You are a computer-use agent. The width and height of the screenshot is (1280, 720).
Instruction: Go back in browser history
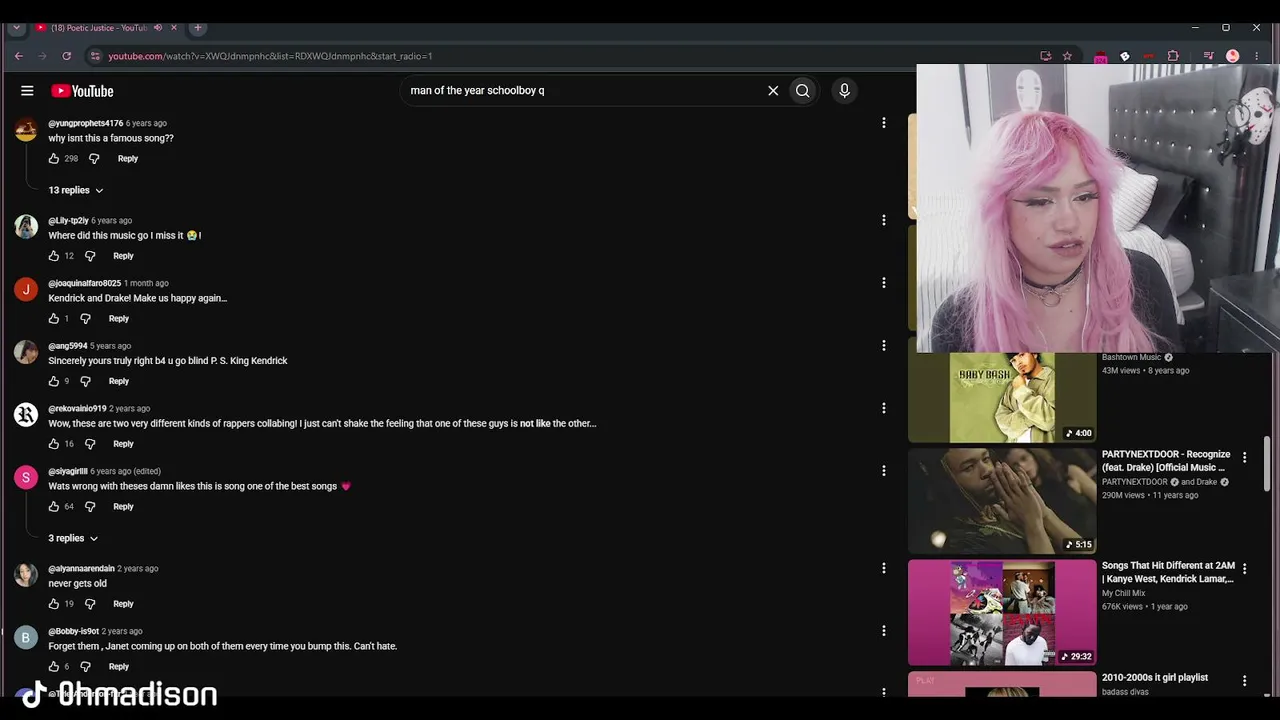pos(18,56)
